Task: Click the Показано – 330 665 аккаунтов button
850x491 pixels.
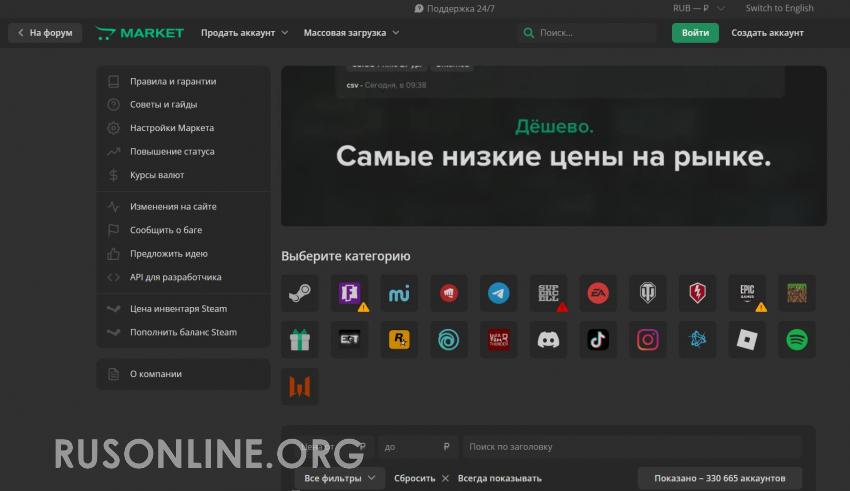Action: pyautogui.click(x=719, y=478)
